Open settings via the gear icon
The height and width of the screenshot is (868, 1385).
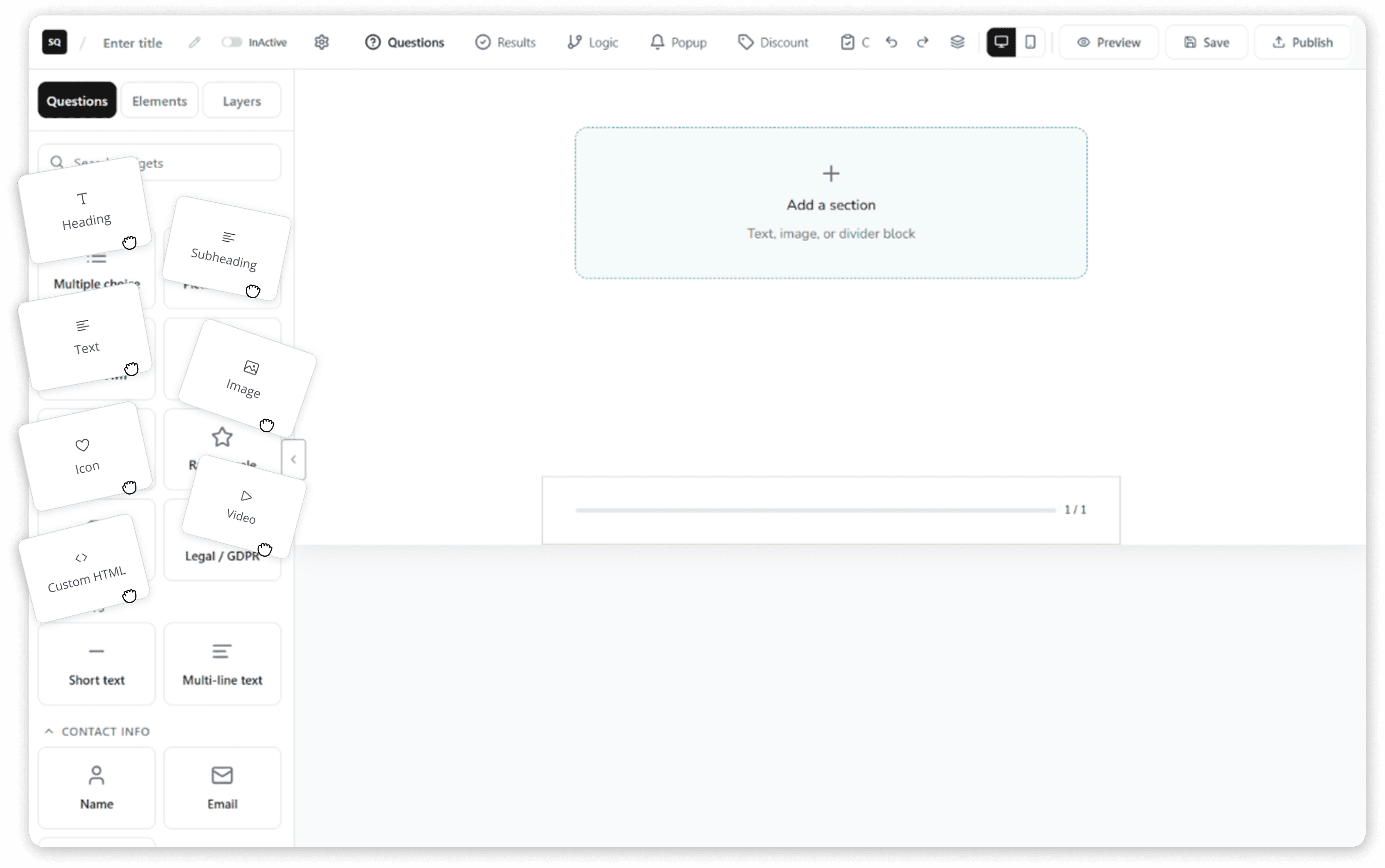coord(322,42)
